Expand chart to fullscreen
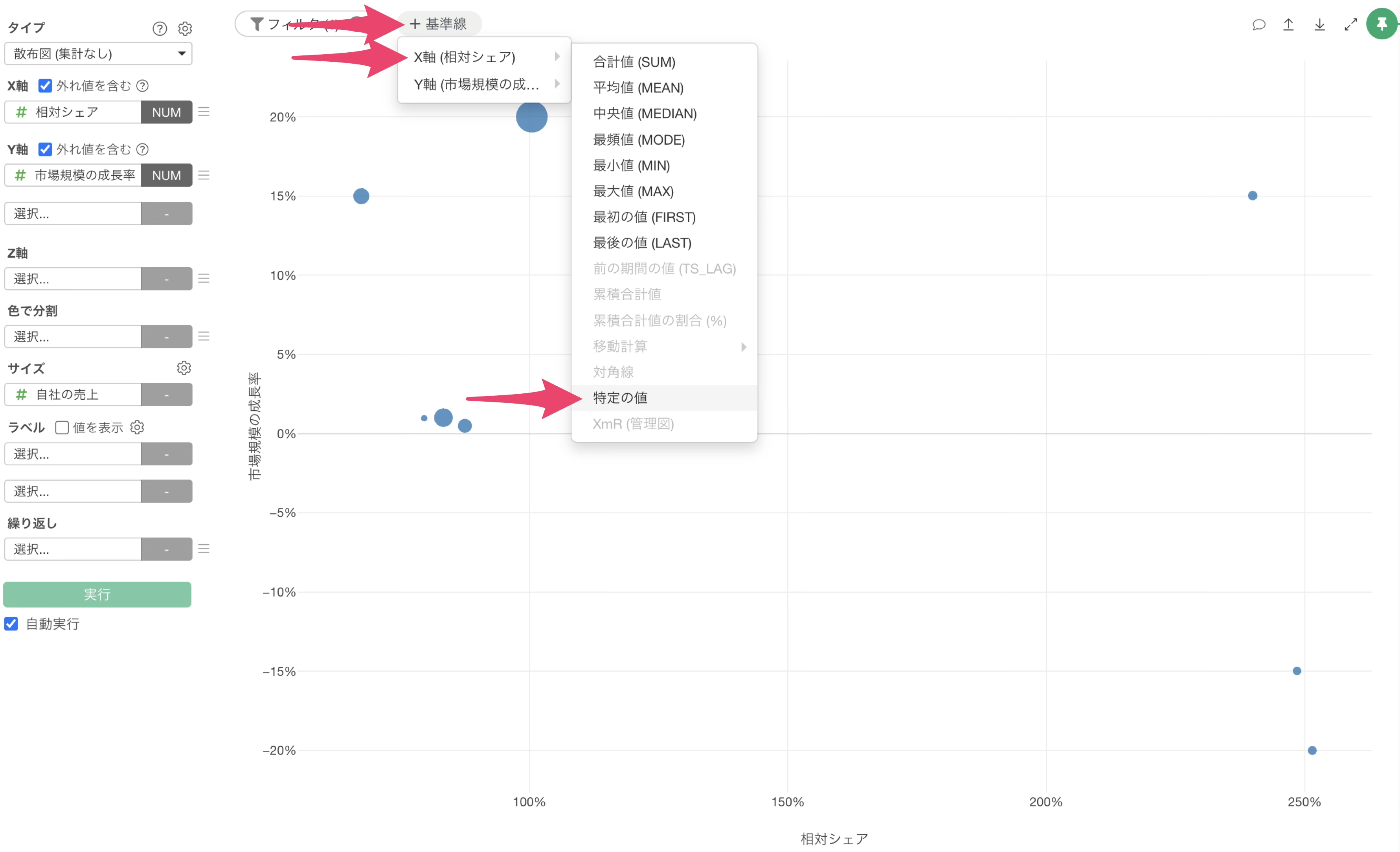This screenshot has height=852, width=1400. [1350, 24]
